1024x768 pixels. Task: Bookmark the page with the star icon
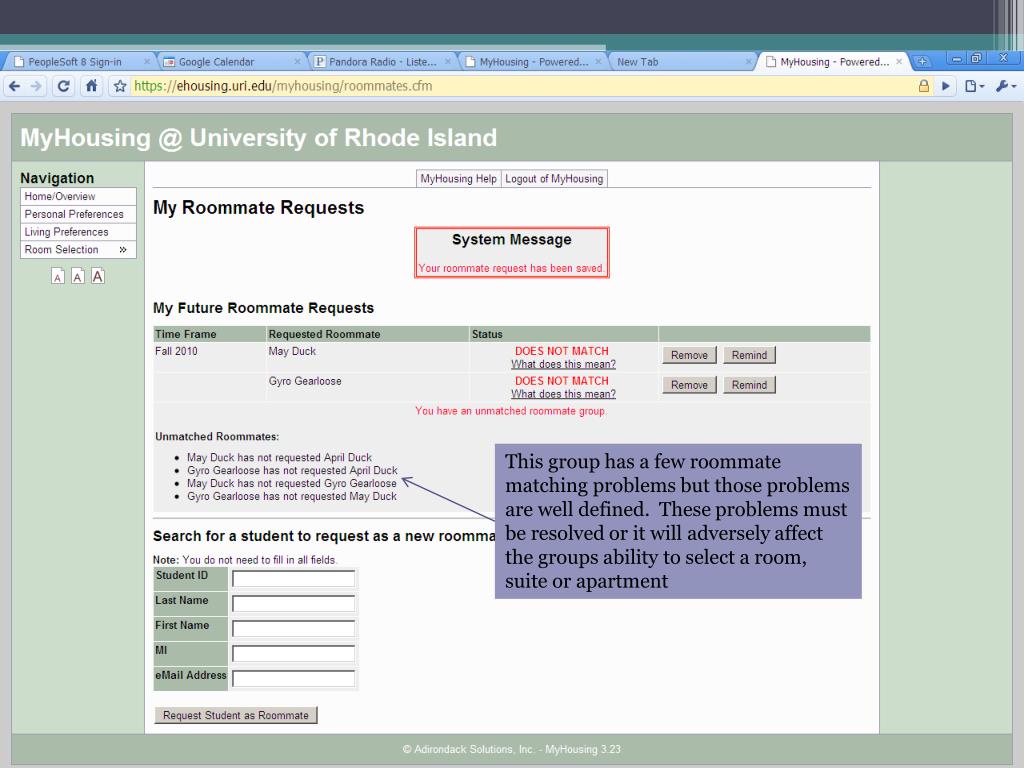pos(120,86)
